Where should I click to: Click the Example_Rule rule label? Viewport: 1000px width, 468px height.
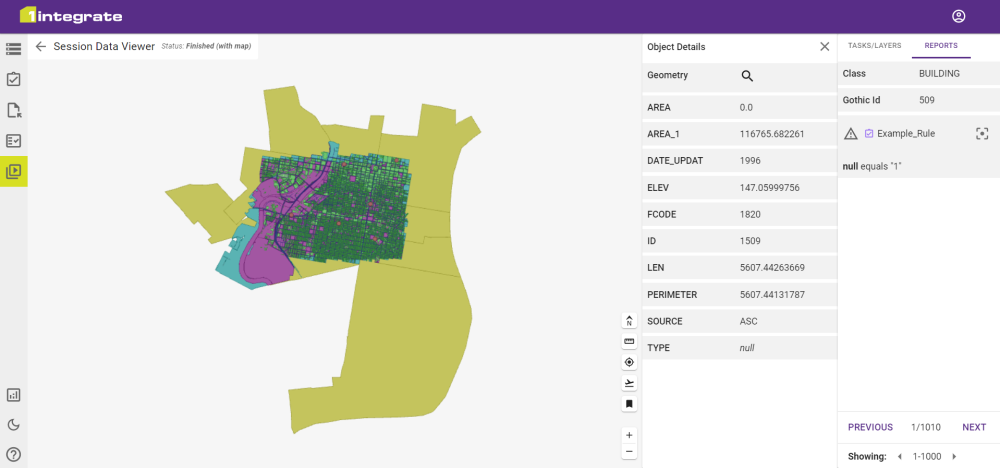[906, 133]
